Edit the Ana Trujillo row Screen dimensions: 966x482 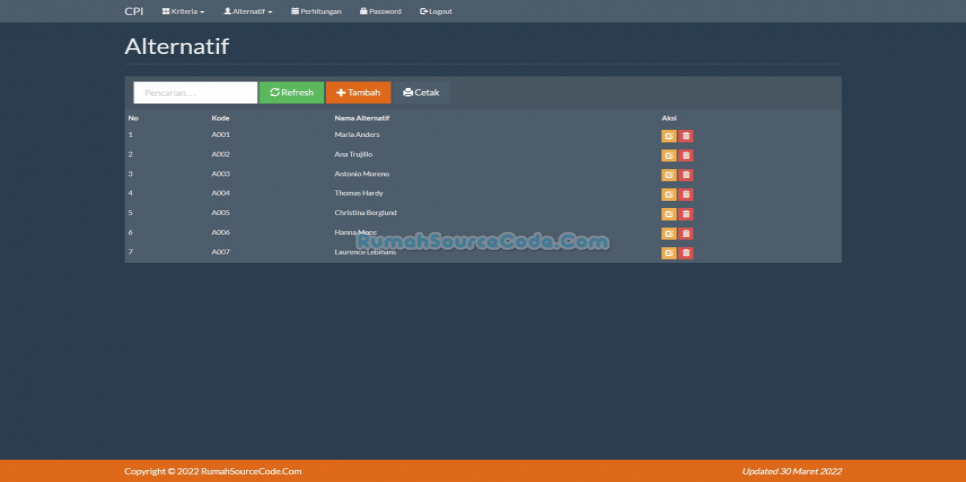coord(668,155)
